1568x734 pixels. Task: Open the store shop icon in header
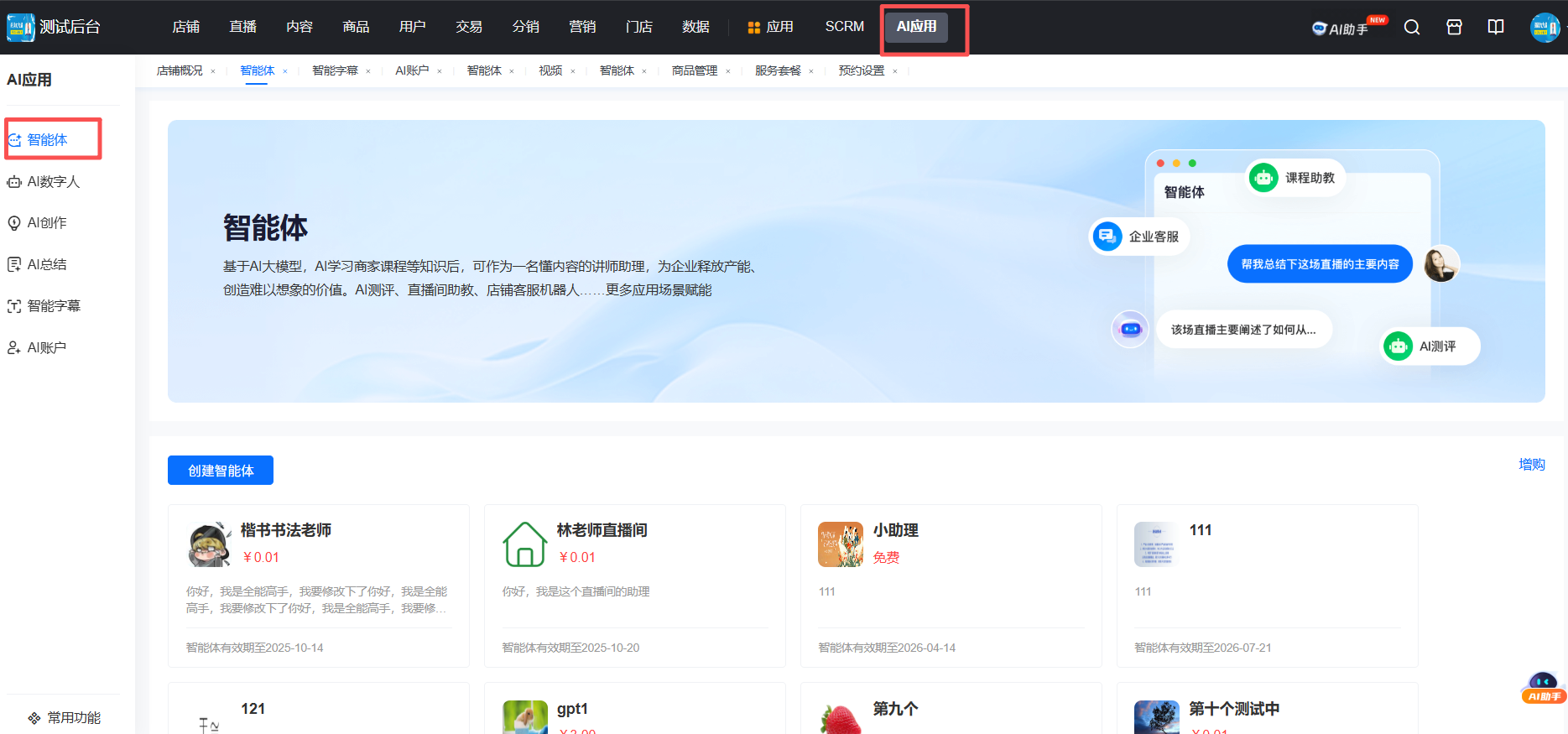[1454, 28]
